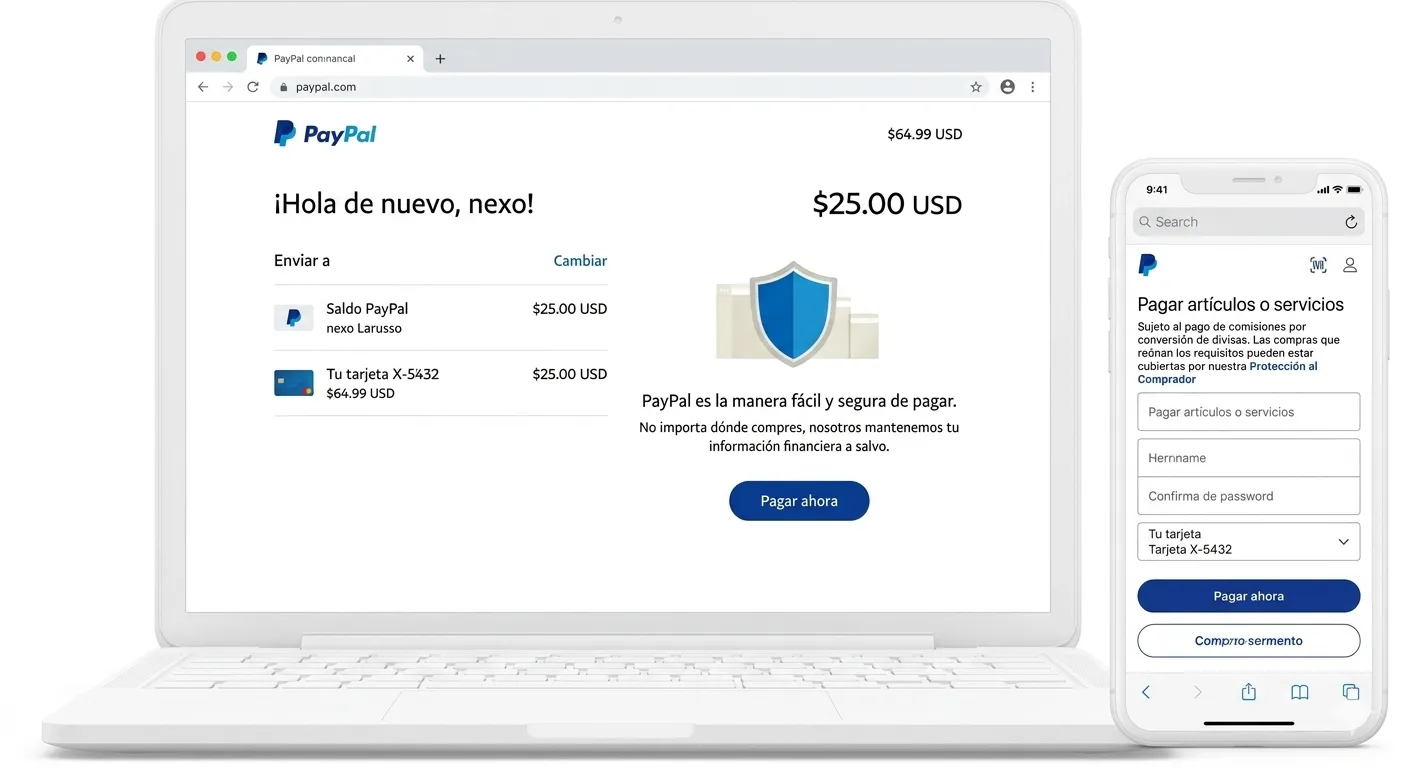The image size is (1408, 768).
Task: Select the PayPal browser tab
Action: 335,59
